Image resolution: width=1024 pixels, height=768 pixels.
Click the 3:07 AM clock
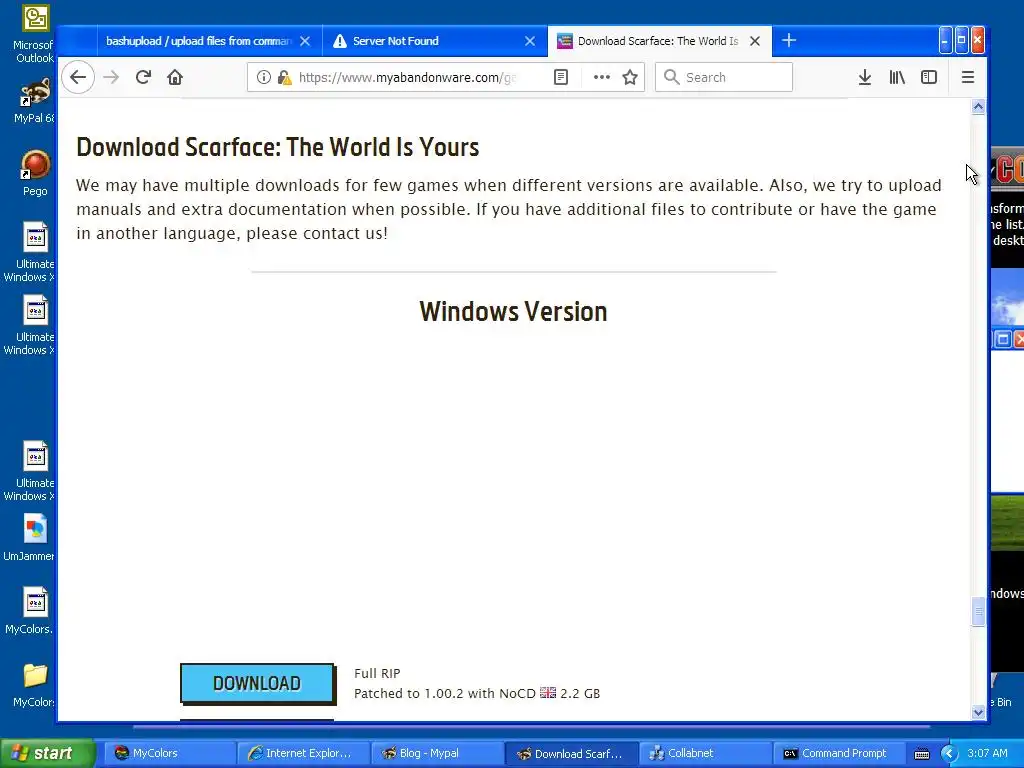(x=987, y=753)
